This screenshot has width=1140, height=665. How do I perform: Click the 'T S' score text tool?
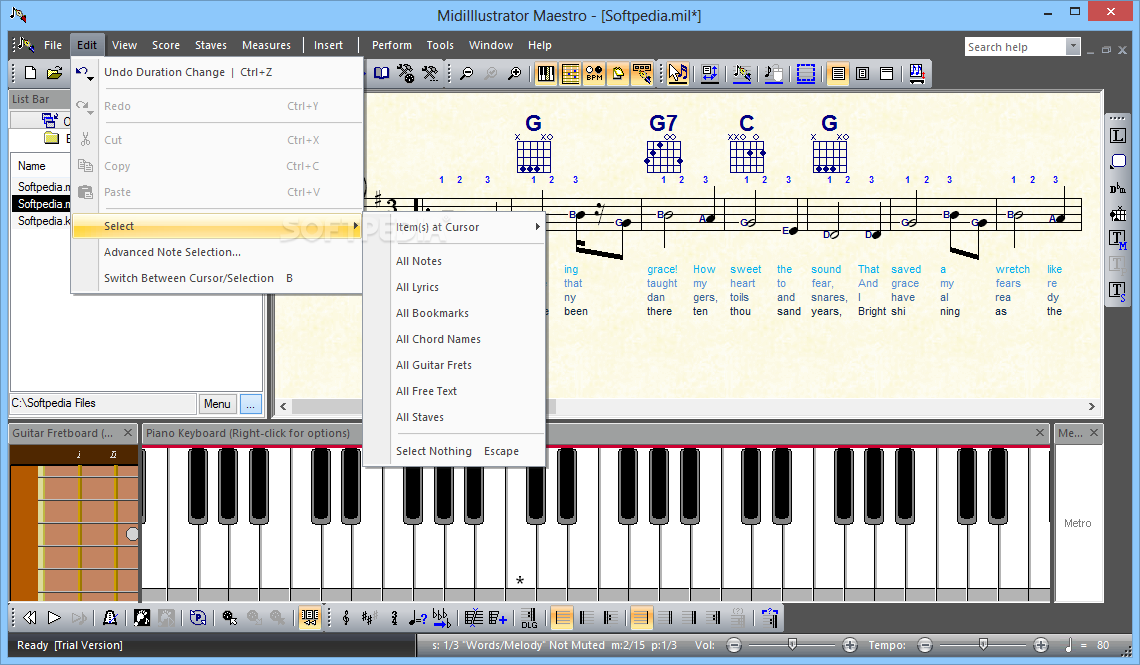(x=1117, y=291)
